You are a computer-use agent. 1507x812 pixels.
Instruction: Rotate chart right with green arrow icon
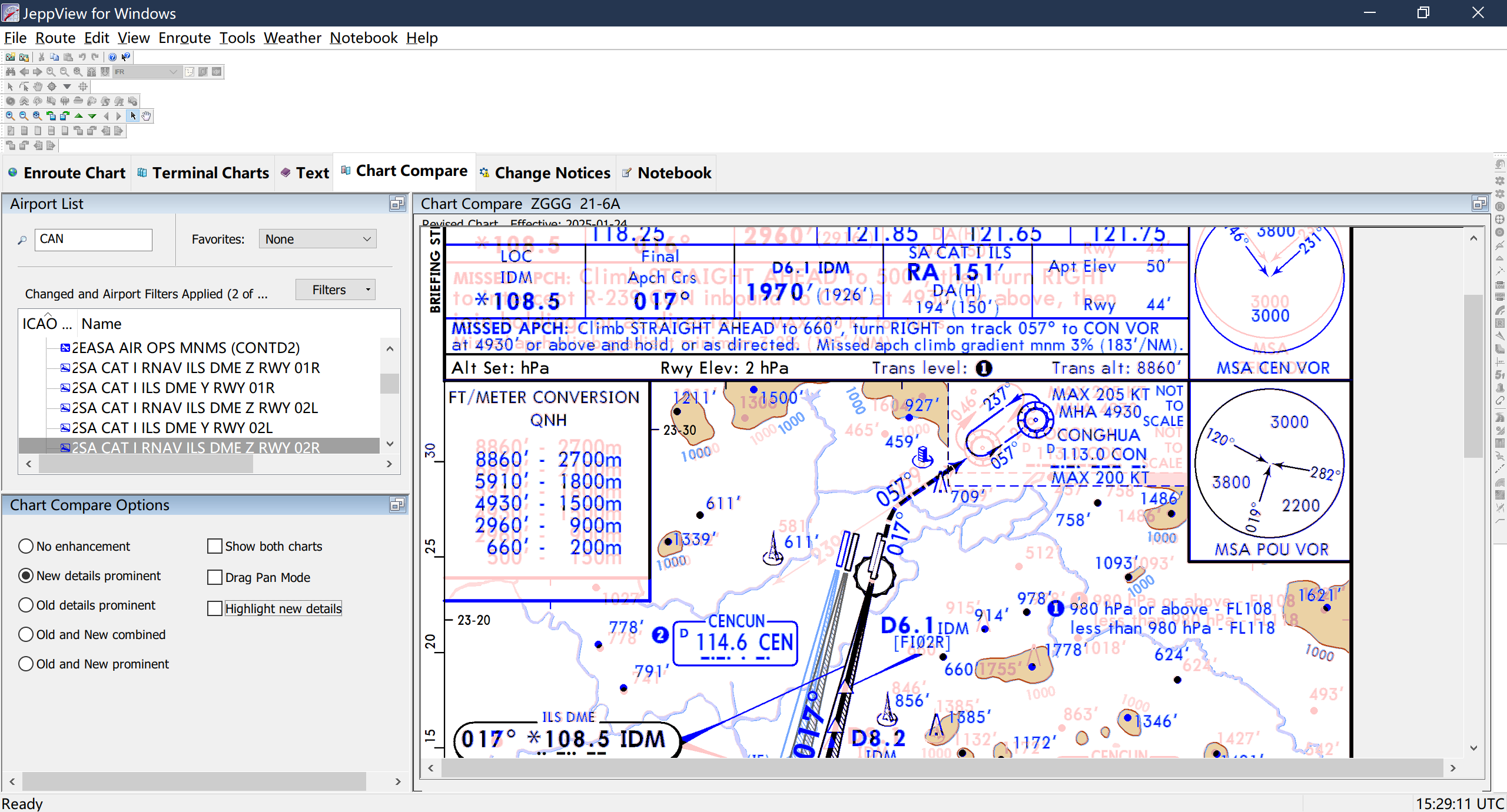point(65,116)
